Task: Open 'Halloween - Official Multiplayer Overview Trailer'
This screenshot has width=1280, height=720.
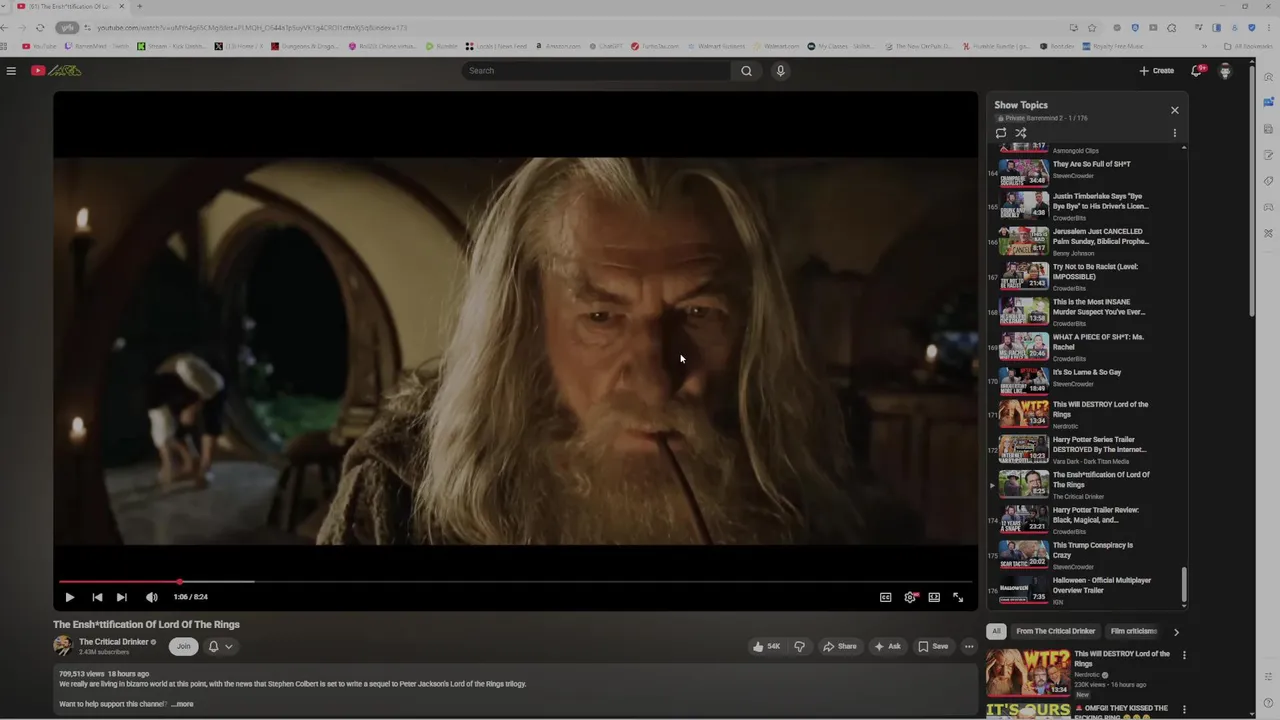Action: pyautogui.click(x=1084, y=590)
